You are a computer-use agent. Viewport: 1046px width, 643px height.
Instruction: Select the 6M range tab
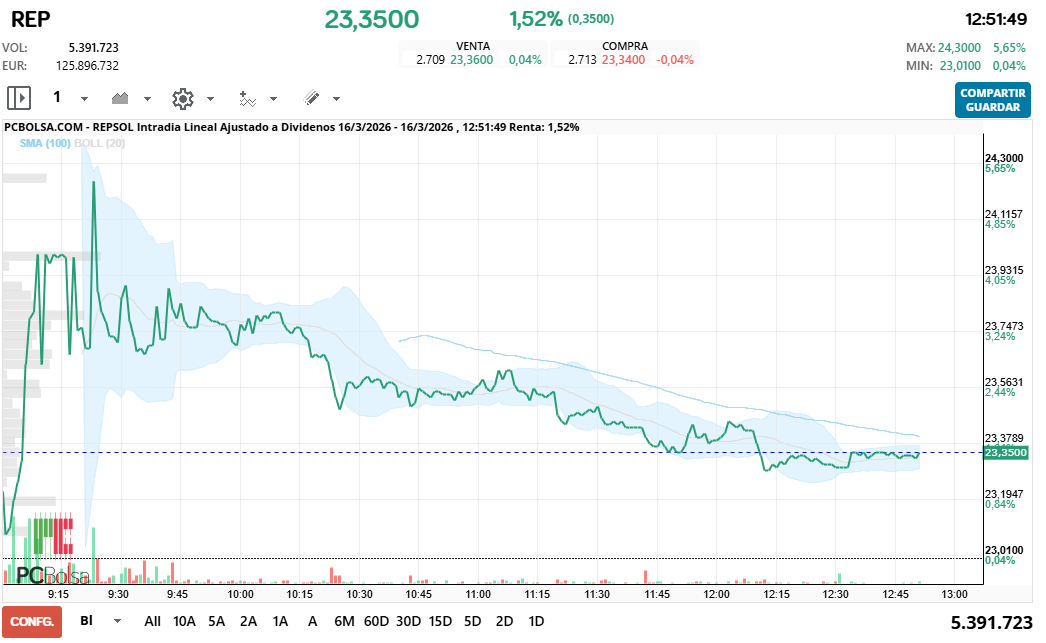345,621
